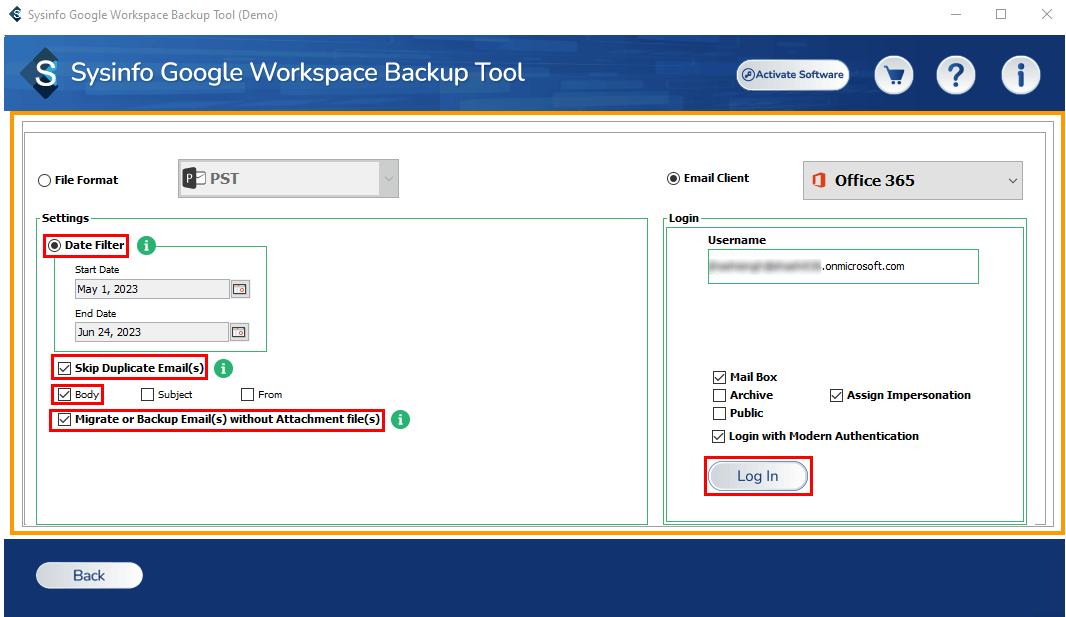The image size is (1066, 617).
Task: Click info icon next to Date Filter
Action: 146,245
